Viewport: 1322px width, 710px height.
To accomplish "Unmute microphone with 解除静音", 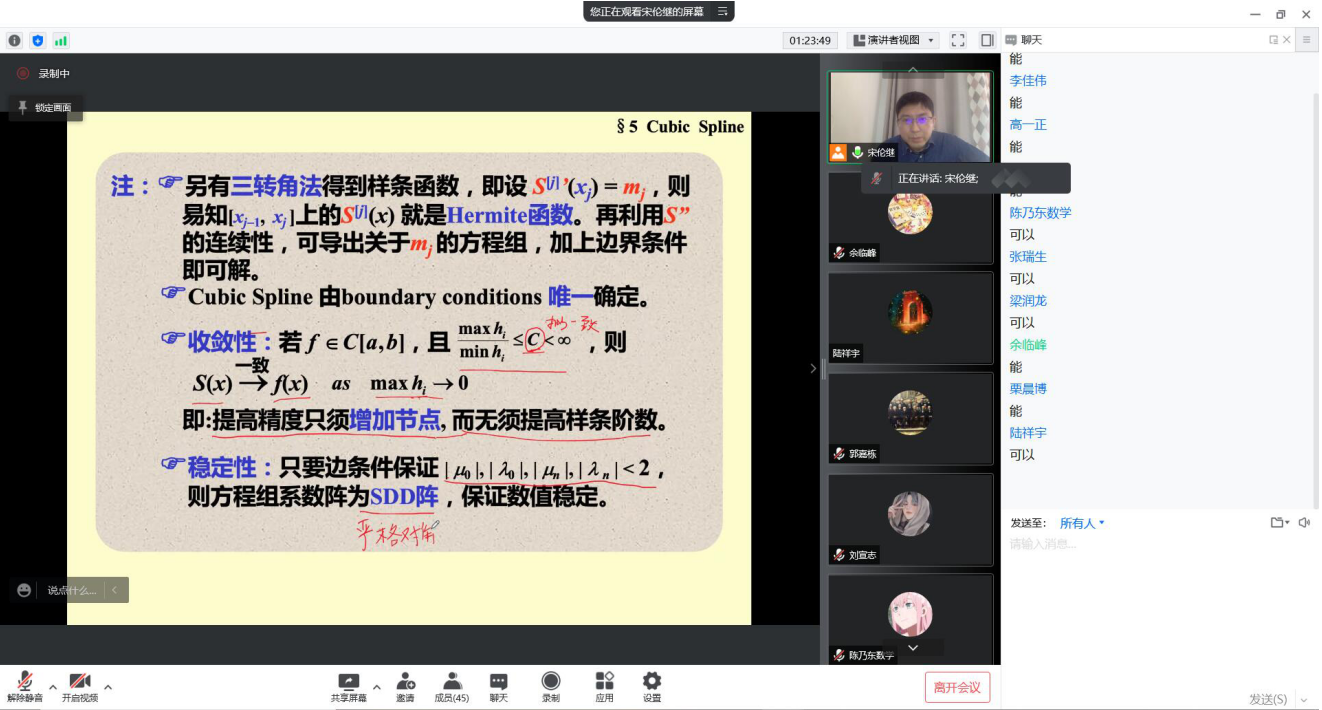I will 24,687.
